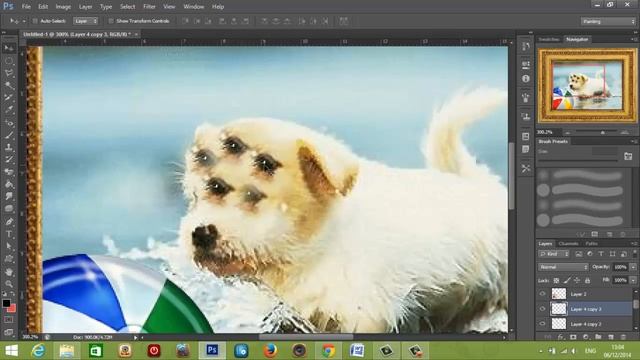Open the workspace Painting dropdown
The image size is (640, 360).
pos(608,21)
